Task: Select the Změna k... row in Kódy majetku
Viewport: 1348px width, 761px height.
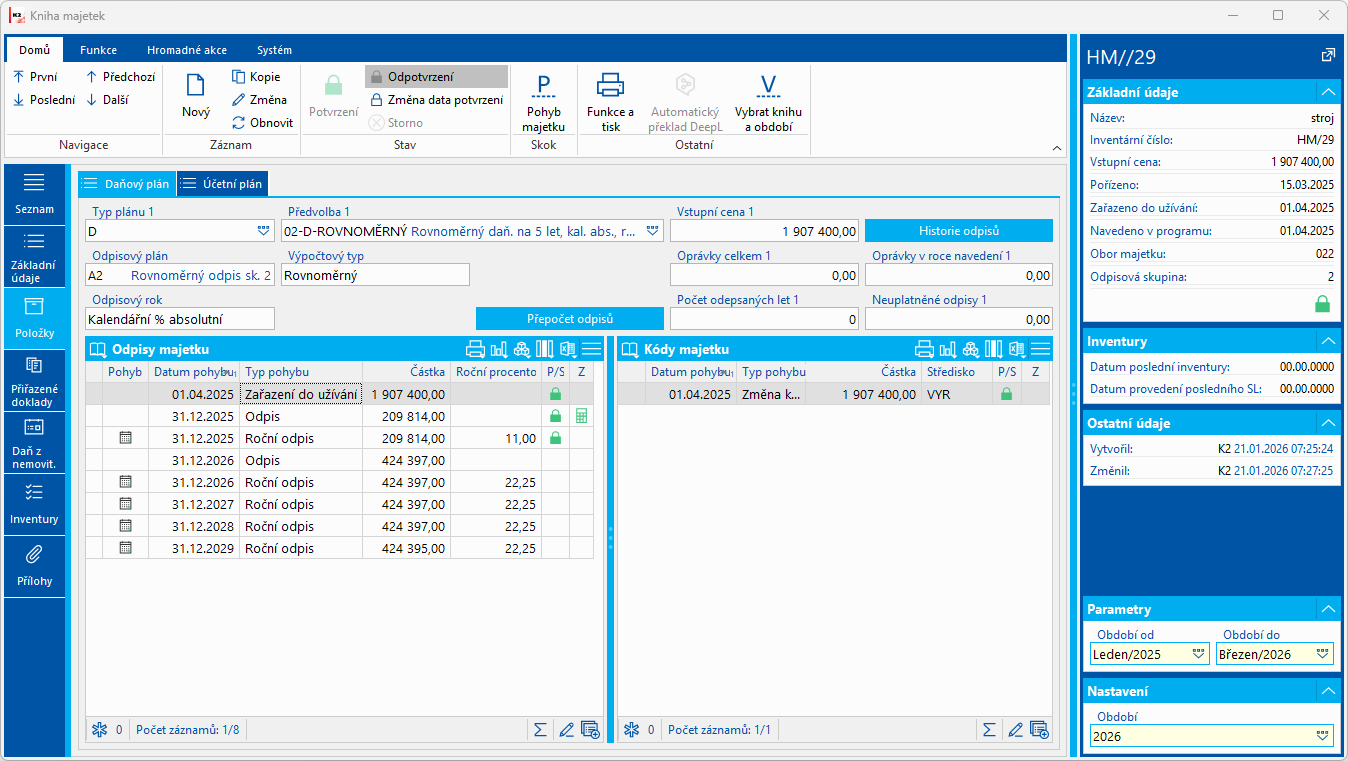Action: 834,394
